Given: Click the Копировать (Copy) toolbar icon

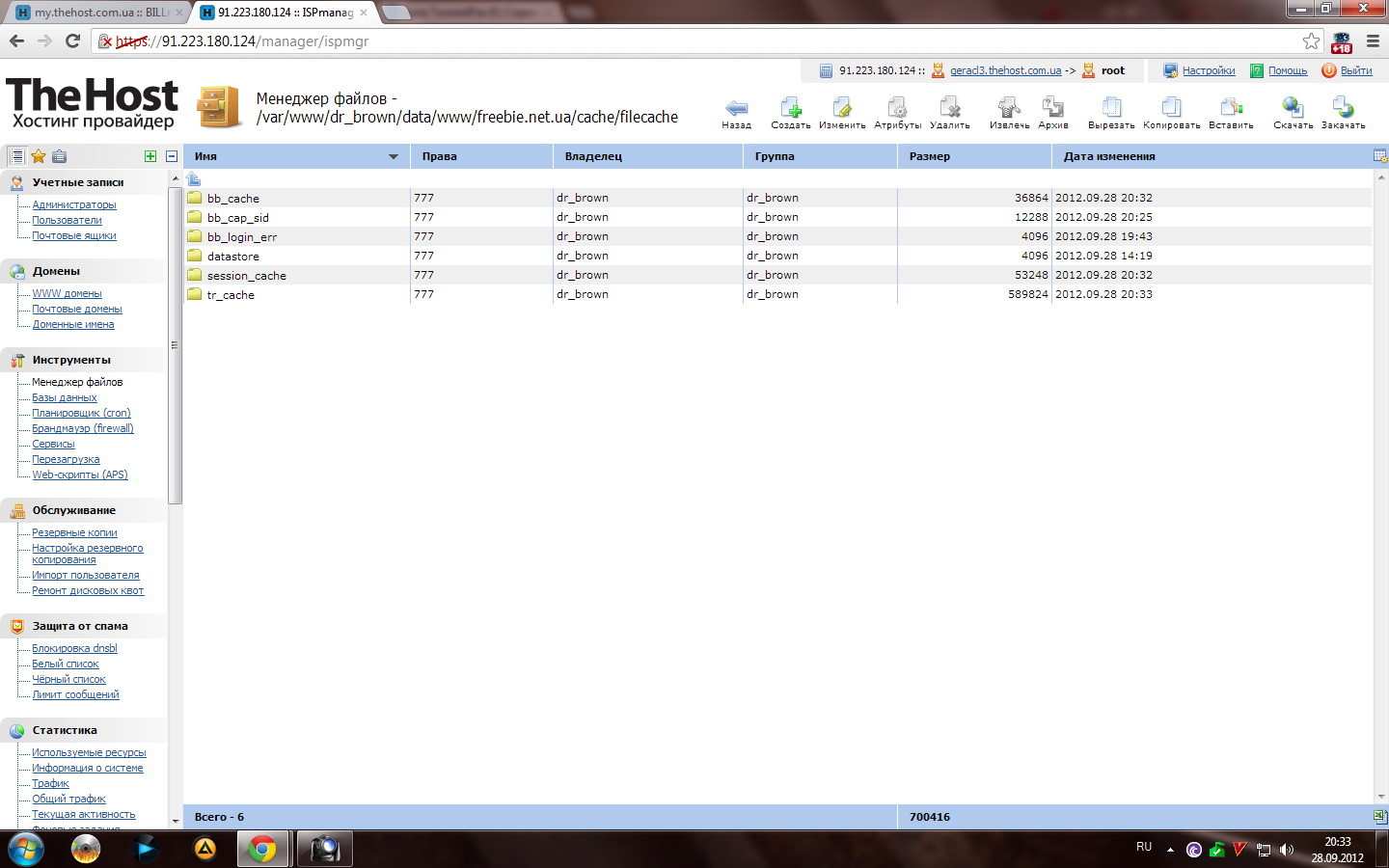Looking at the screenshot, I should click(1171, 109).
